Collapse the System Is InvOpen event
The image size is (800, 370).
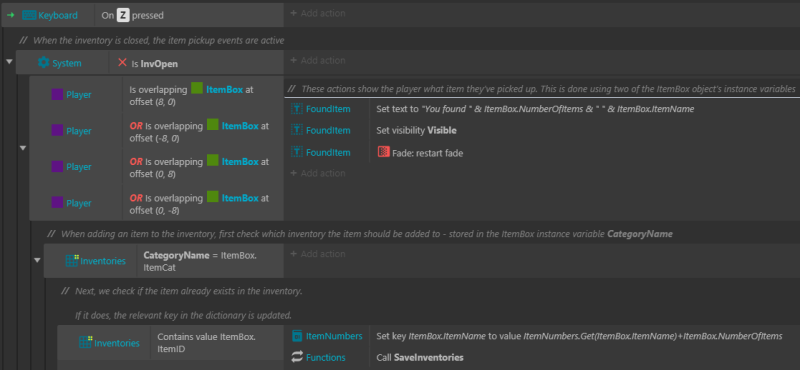coord(9,62)
